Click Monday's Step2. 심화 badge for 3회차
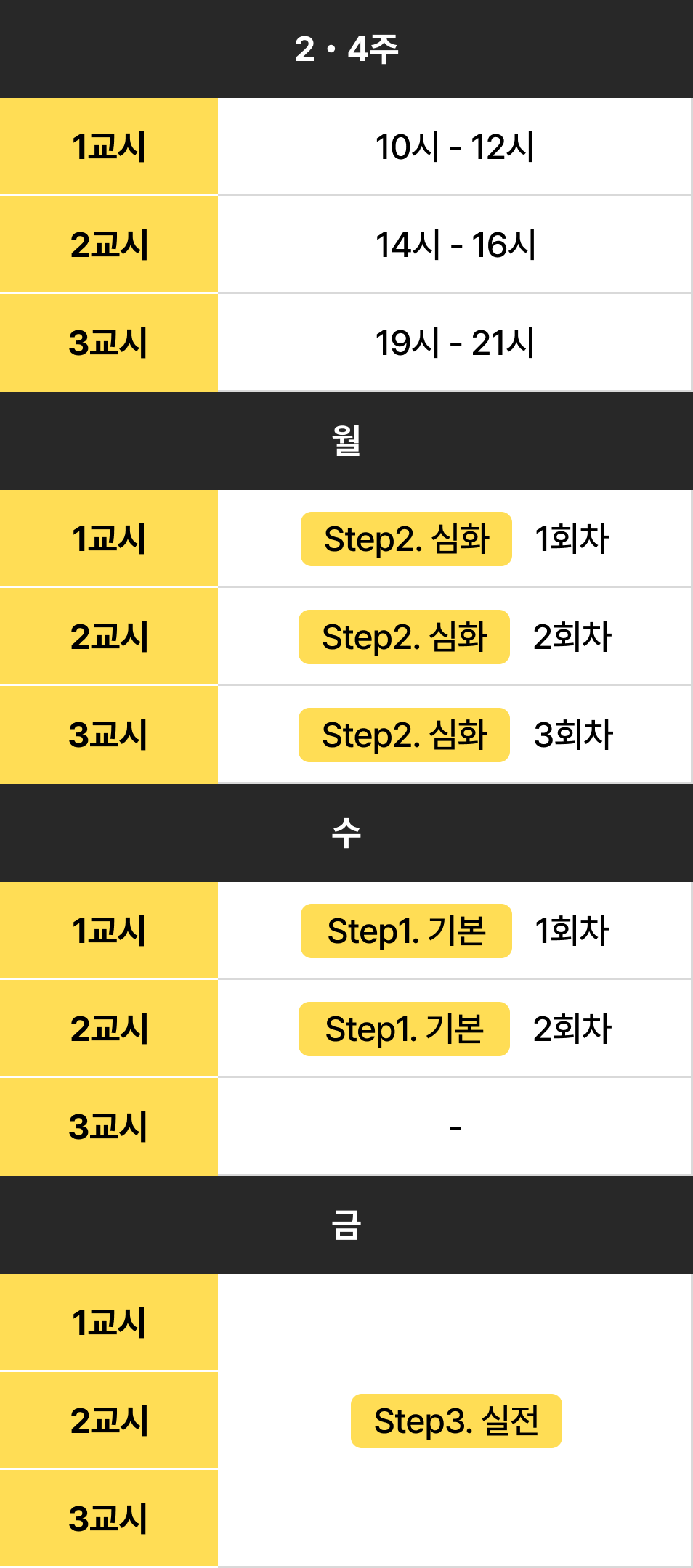 tap(404, 735)
